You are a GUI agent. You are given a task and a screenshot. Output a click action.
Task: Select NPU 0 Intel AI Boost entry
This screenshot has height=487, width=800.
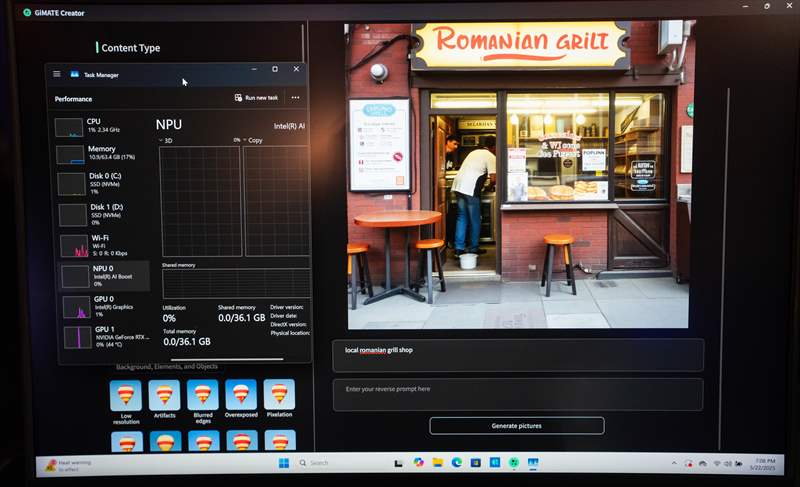pos(105,276)
